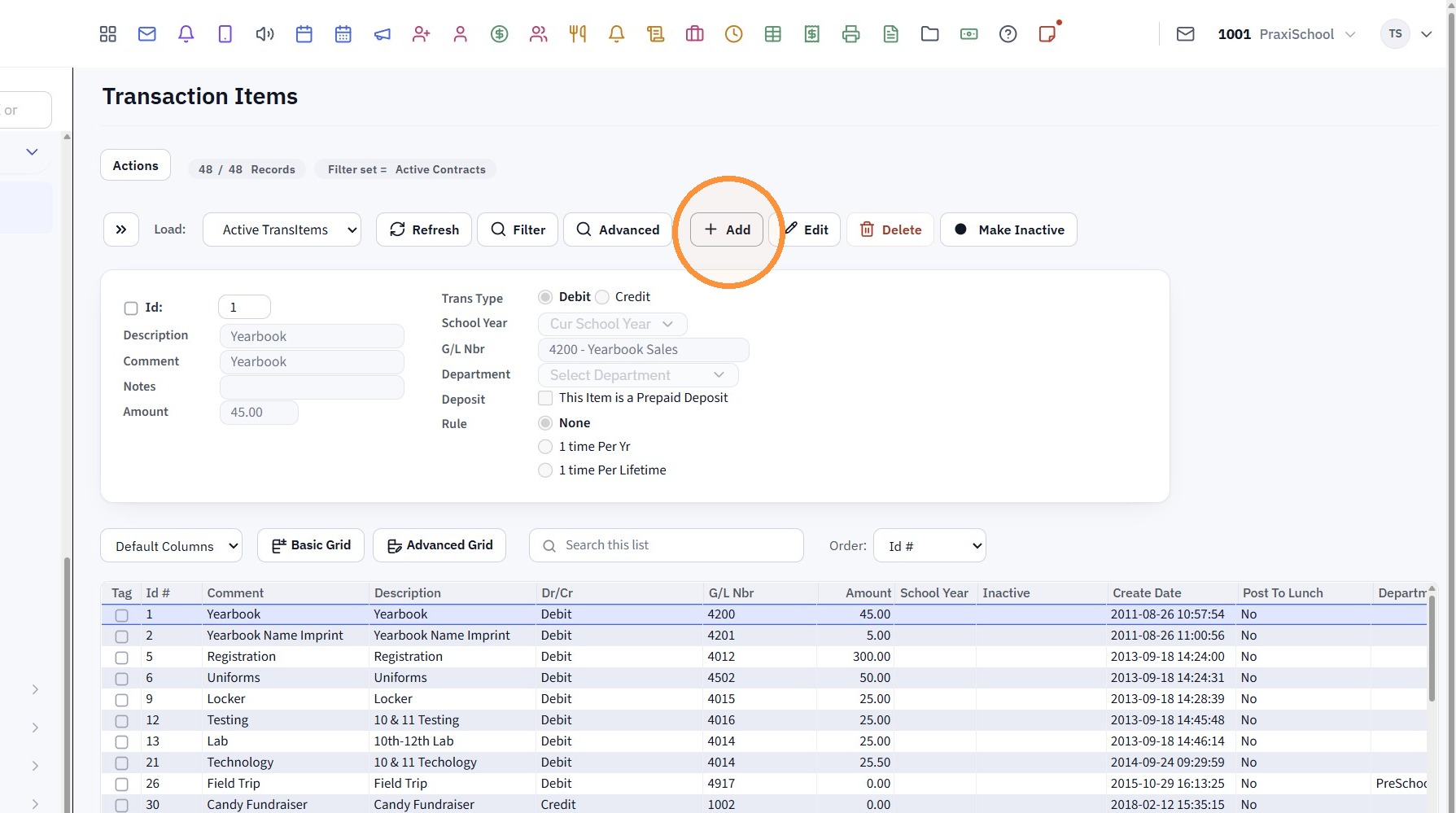Click the transaction grid vertical scrollbar

click(x=1432, y=647)
